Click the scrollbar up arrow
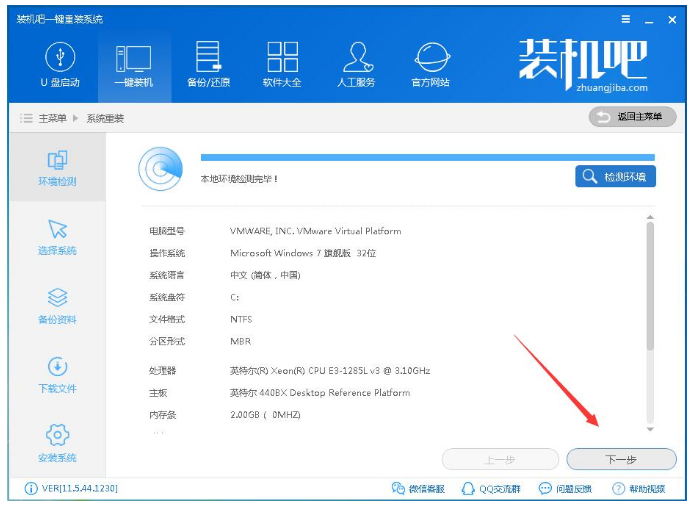694x506 pixels. click(650, 217)
